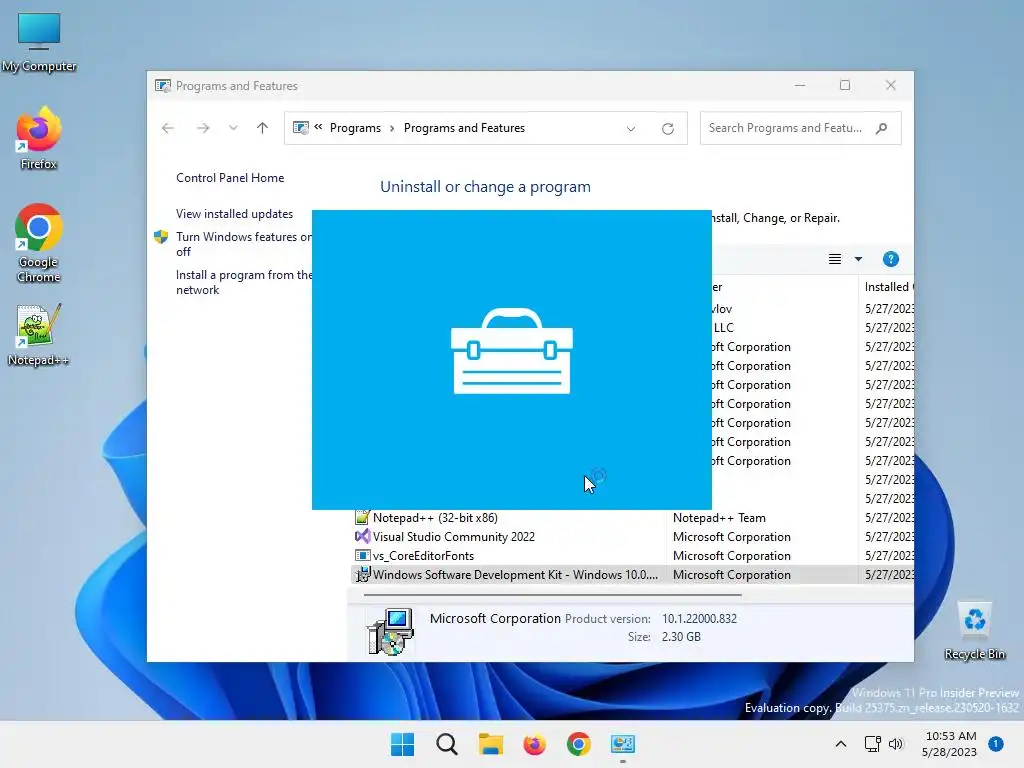
Task: Launch Chrome from the taskbar
Action: 579,744
